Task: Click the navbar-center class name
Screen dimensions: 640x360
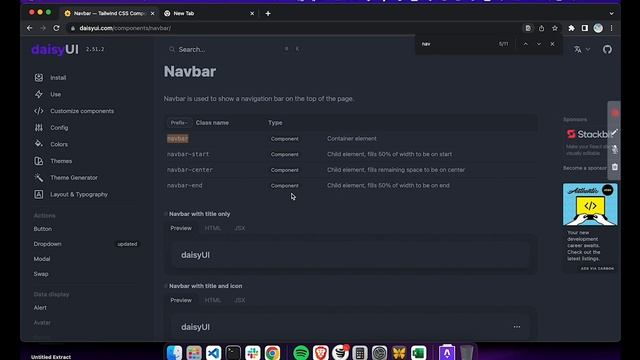Action: [x=190, y=170]
